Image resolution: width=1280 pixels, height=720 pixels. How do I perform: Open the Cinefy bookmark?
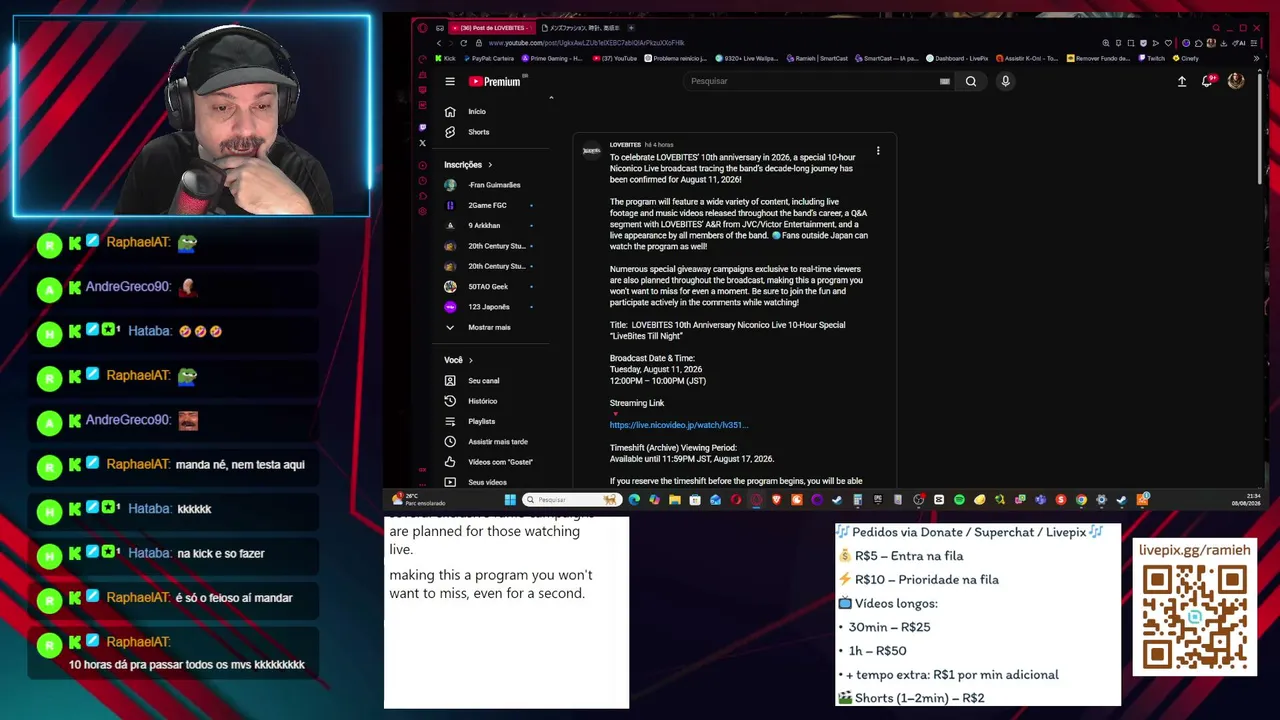click(x=1185, y=58)
